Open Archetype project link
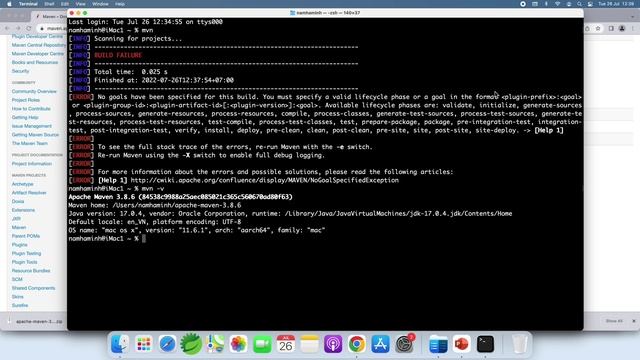640x360 pixels. [22, 184]
